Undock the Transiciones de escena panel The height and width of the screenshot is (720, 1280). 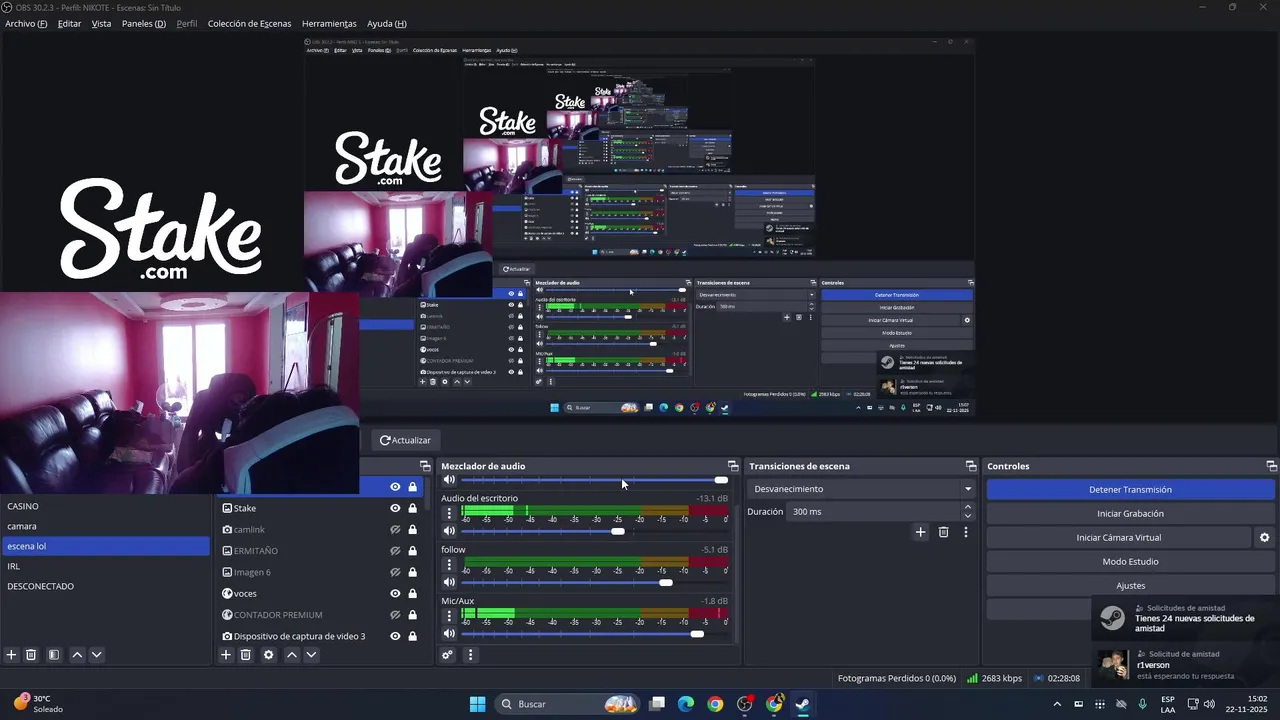(x=971, y=466)
